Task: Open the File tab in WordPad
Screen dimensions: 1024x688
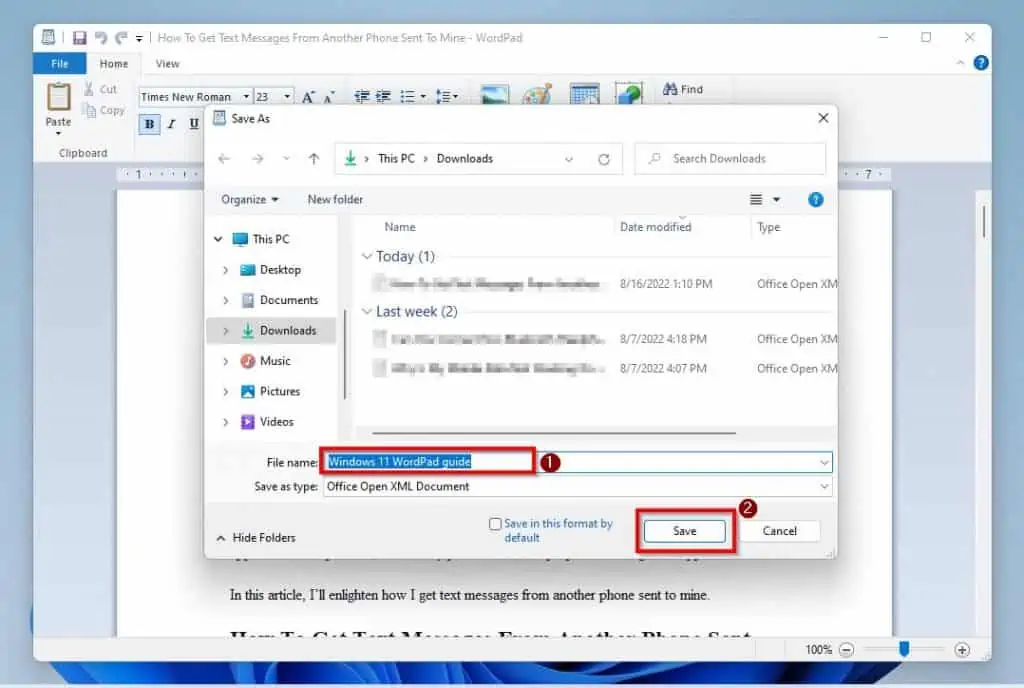Action: (x=59, y=63)
